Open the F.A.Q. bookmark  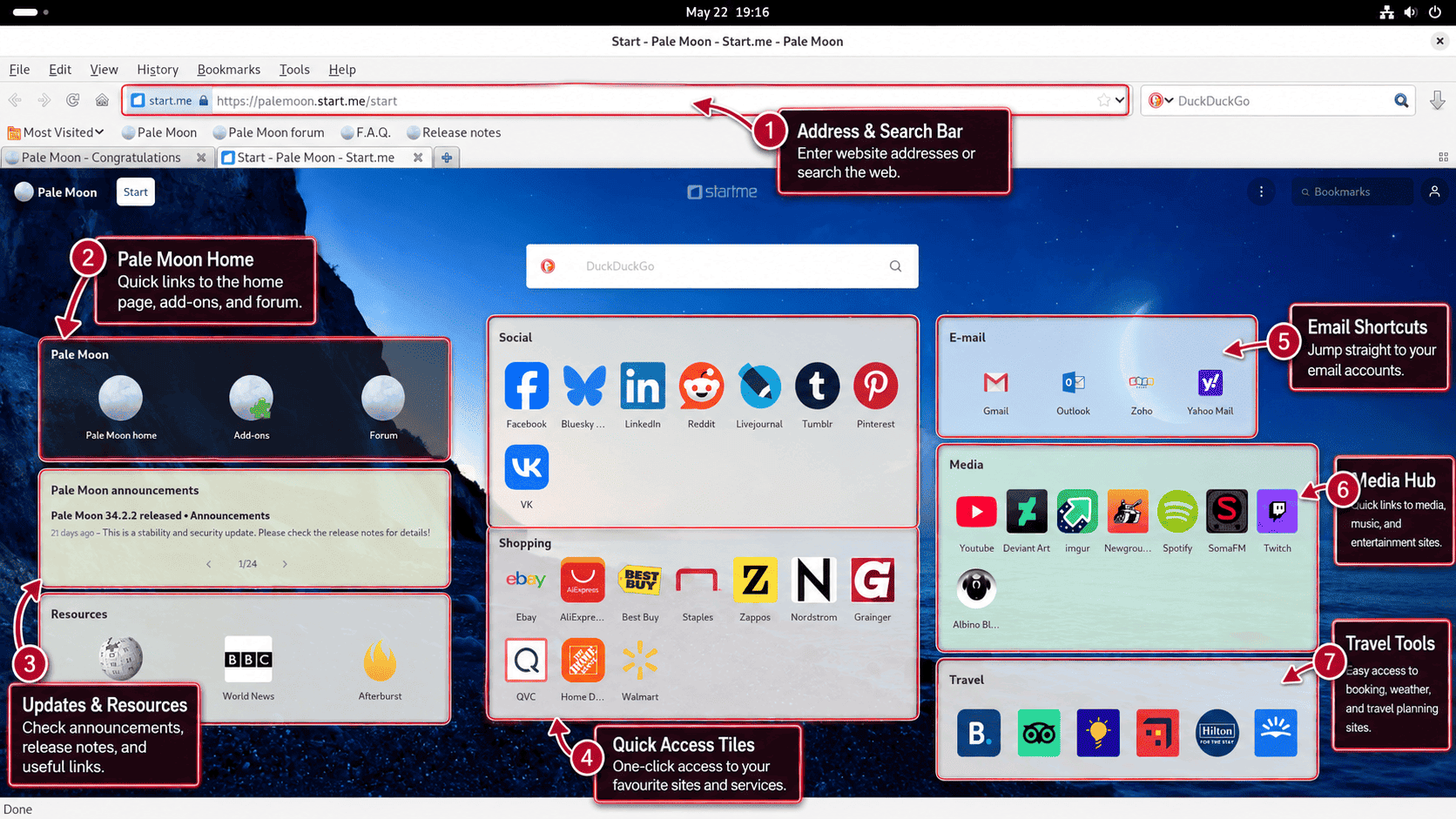[x=366, y=132]
